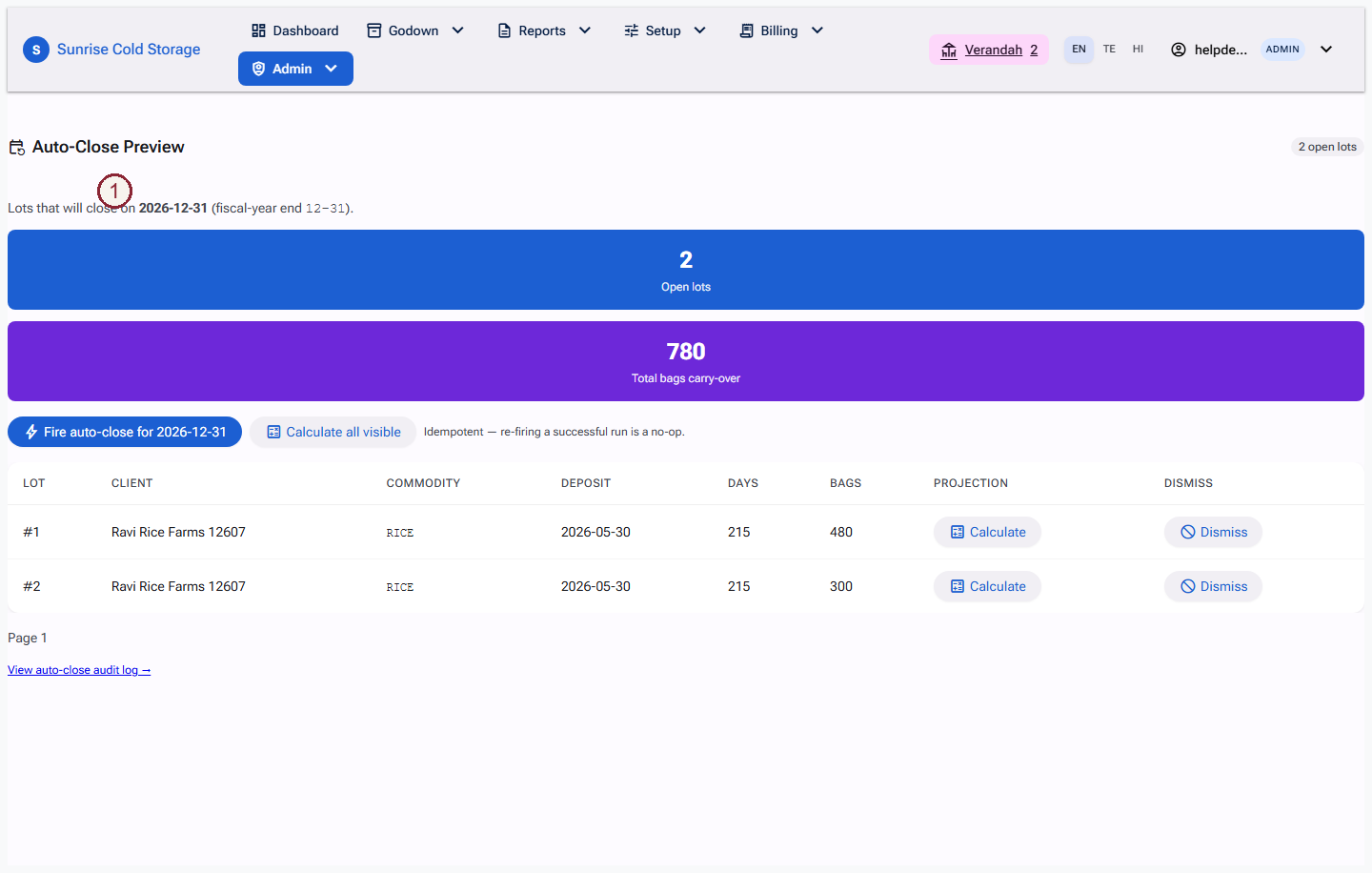The height and width of the screenshot is (873, 1372).
Task: Open View auto-close audit log link
Action: pyautogui.click(x=79, y=670)
